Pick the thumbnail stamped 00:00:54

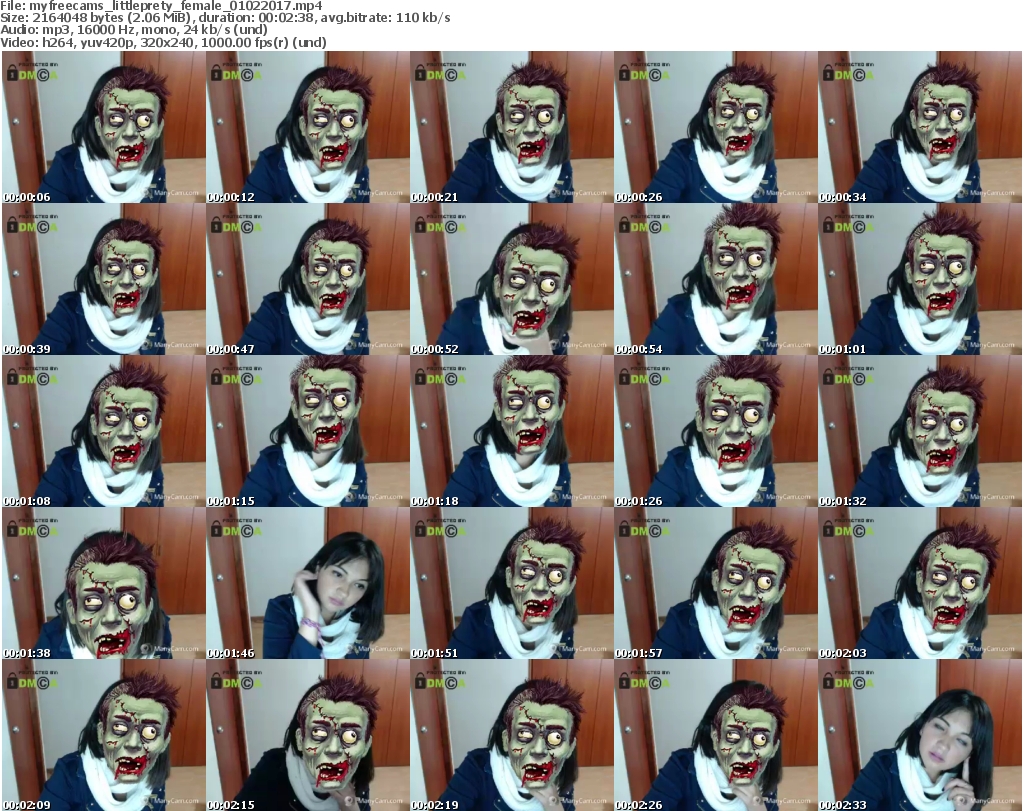point(716,279)
